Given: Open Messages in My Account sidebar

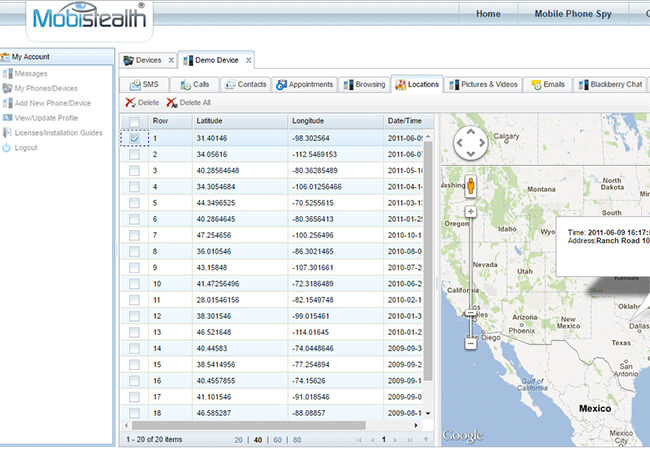Looking at the screenshot, I should point(31,73).
